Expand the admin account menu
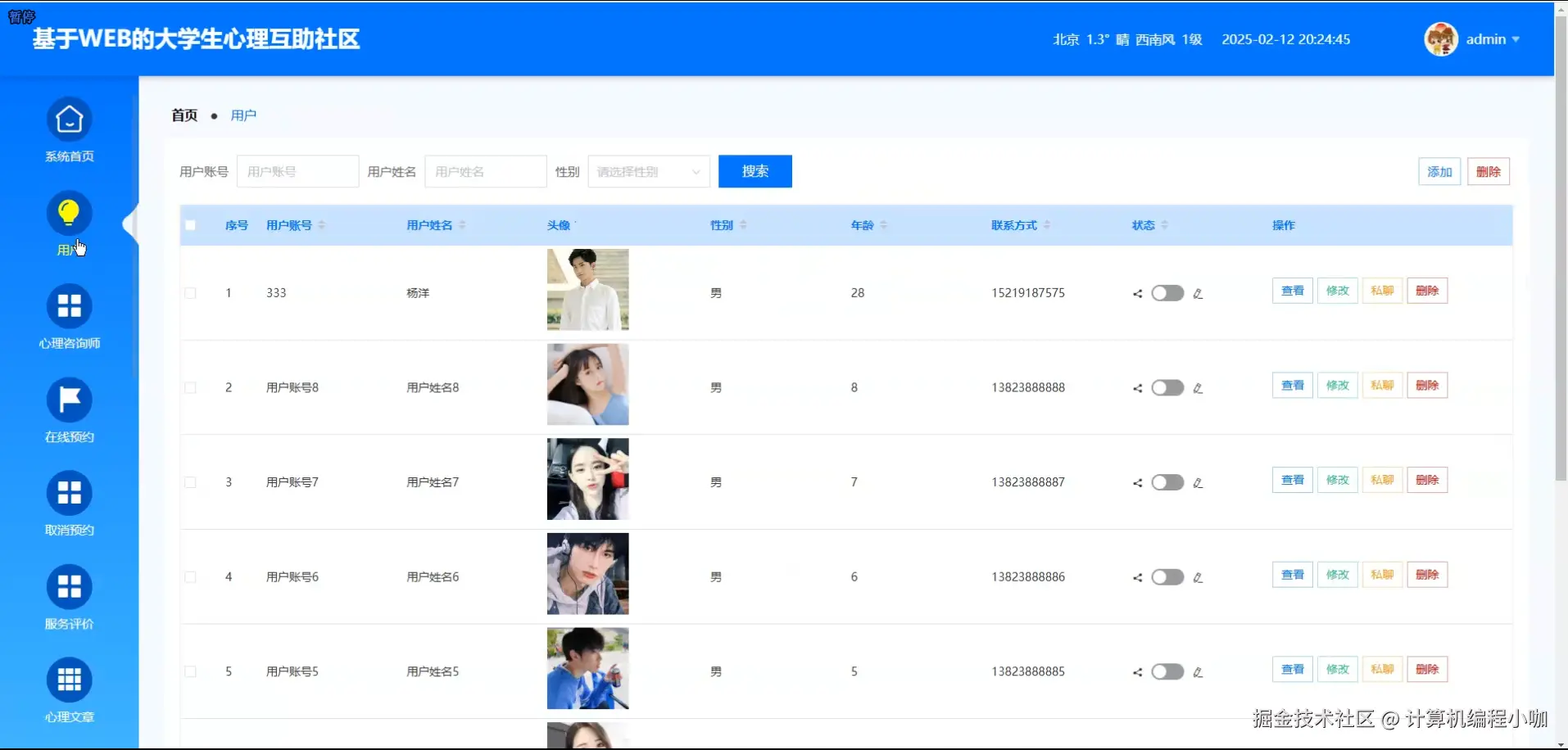 pos(1493,38)
